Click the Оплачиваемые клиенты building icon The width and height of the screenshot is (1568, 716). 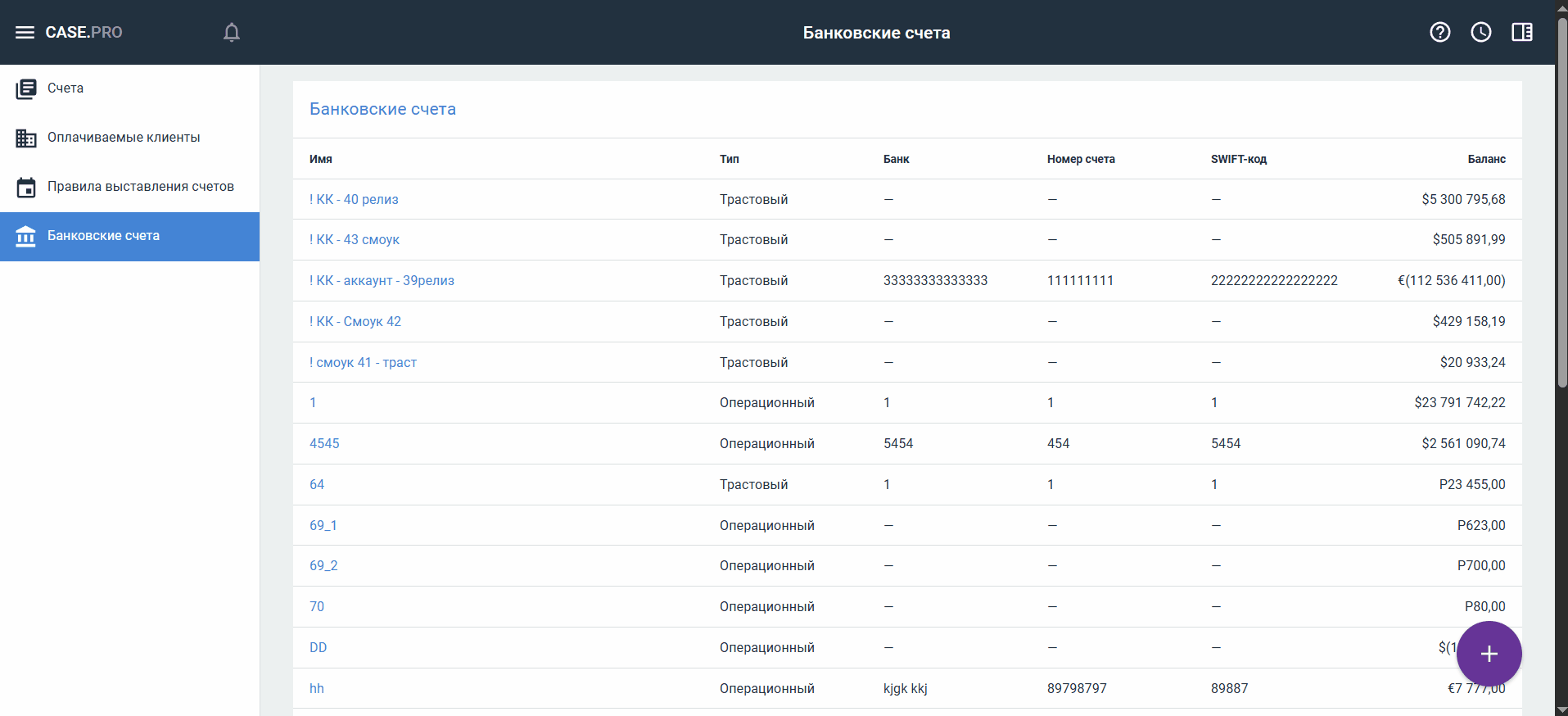click(26, 138)
